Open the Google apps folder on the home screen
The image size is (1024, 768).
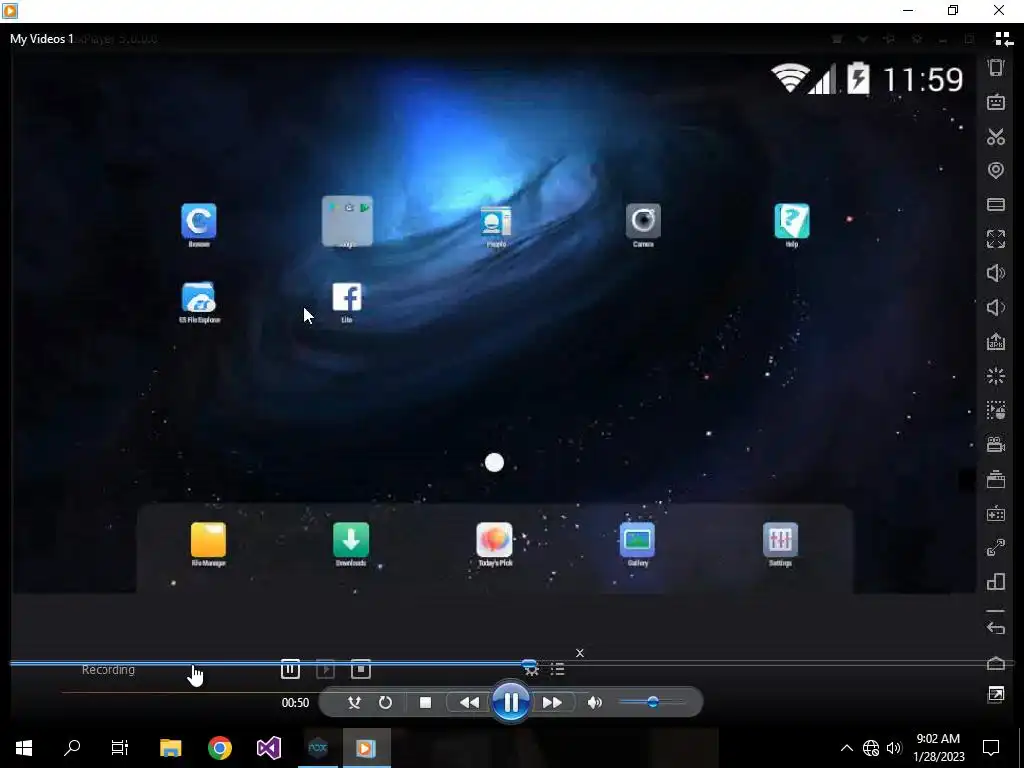click(347, 222)
